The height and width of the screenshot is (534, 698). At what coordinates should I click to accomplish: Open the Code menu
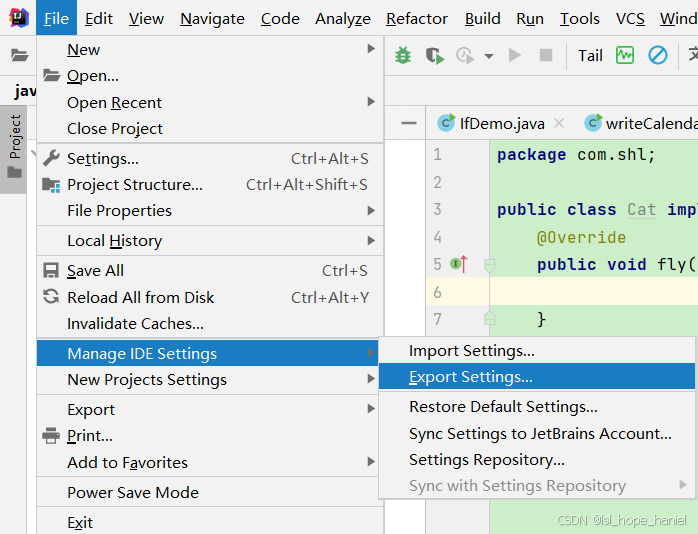[x=280, y=18]
